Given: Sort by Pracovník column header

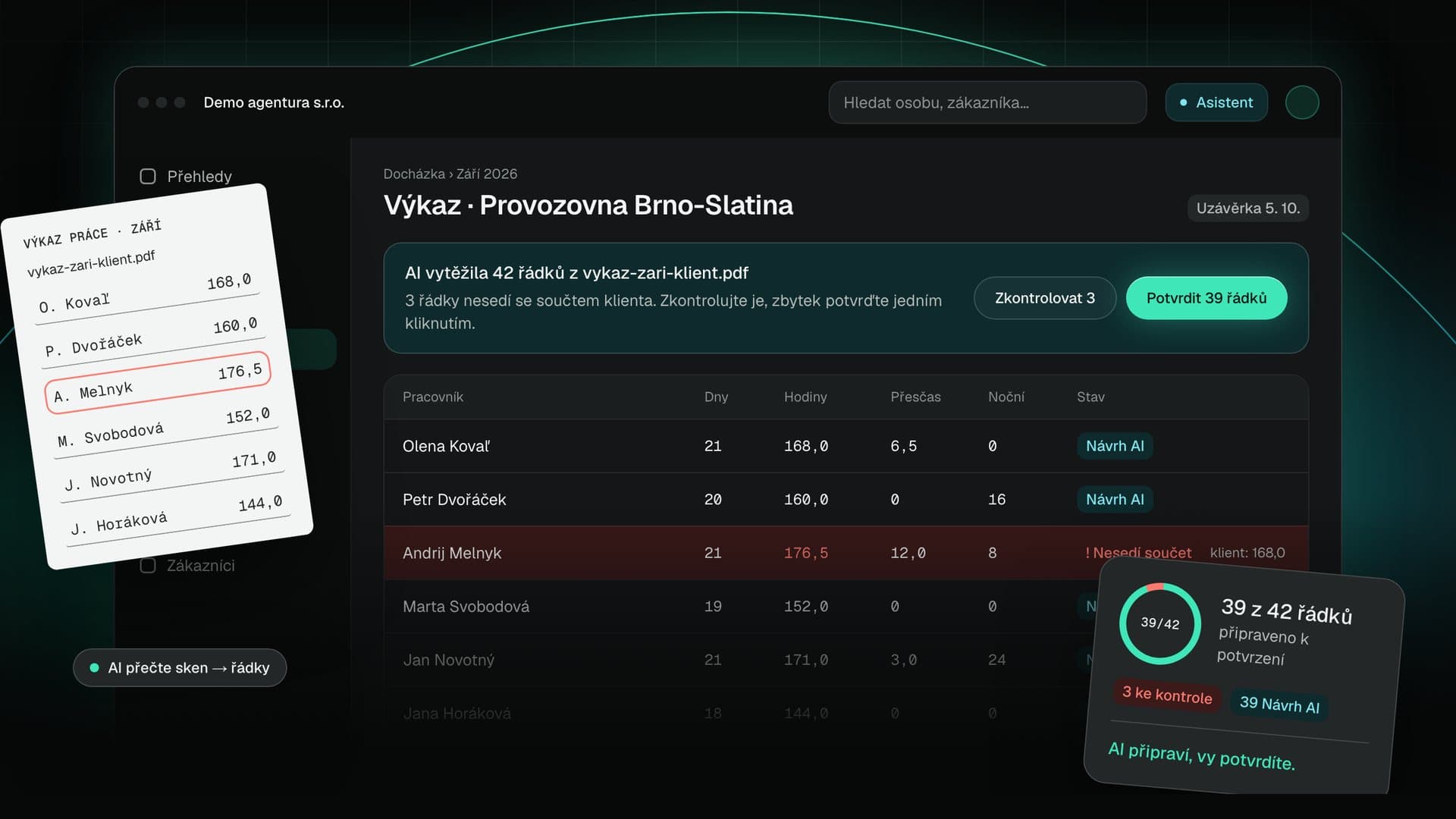Looking at the screenshot, I should click(432, 397).
